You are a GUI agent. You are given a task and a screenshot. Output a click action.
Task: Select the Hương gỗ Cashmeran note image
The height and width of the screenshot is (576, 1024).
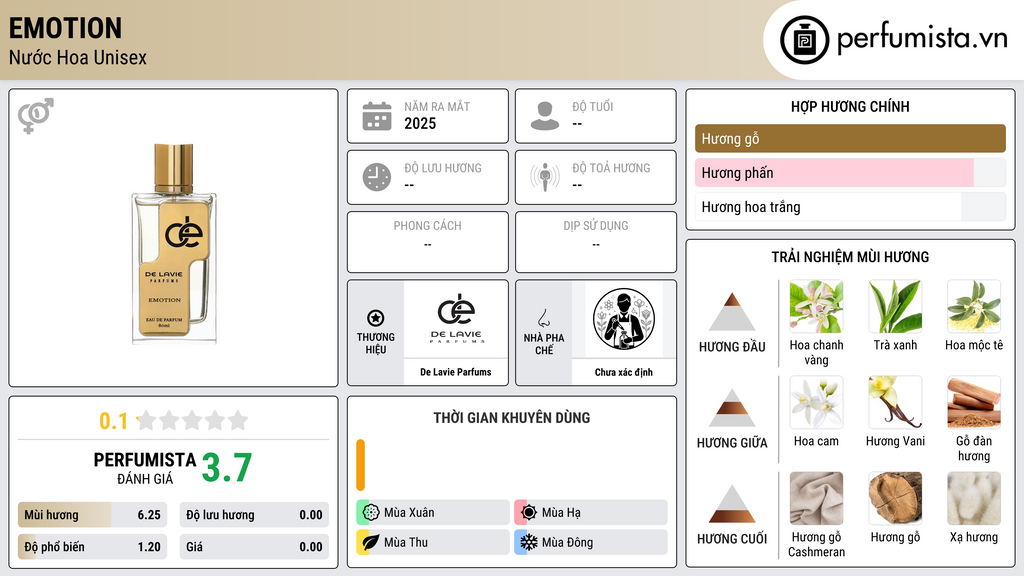coord(816,498)
